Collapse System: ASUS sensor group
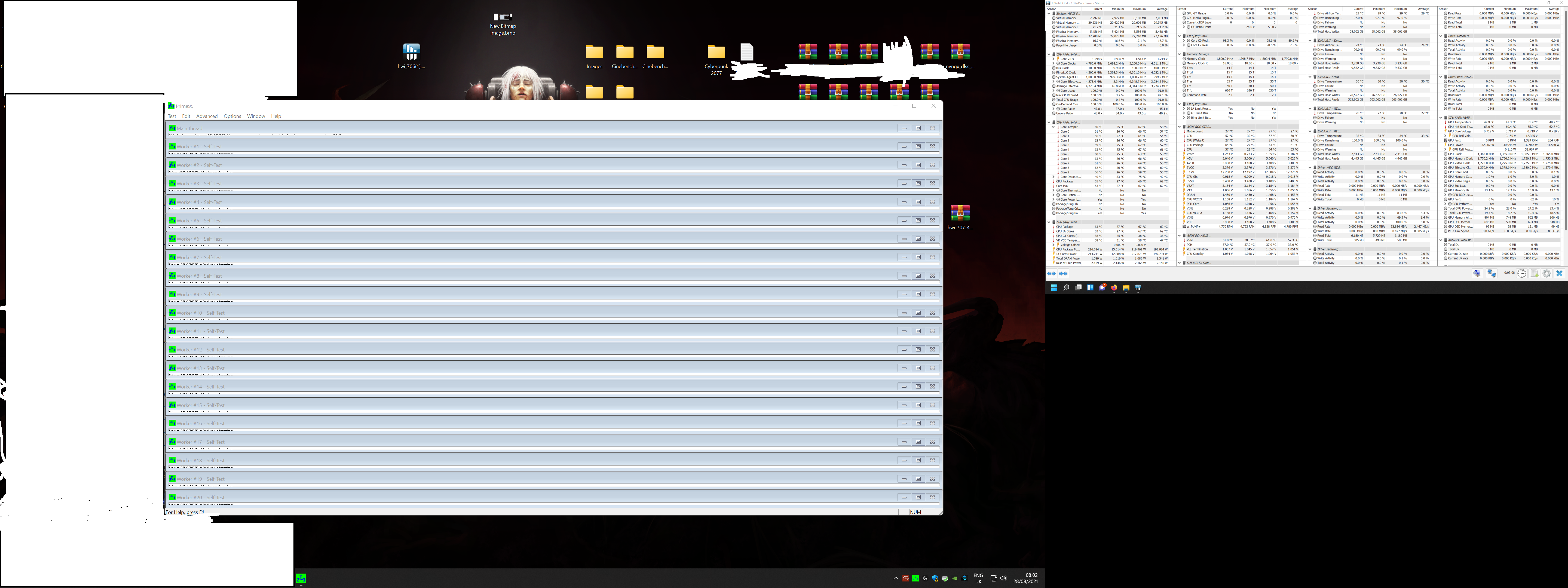Viewport: 1568px width, 588px height. (1049, 13)
